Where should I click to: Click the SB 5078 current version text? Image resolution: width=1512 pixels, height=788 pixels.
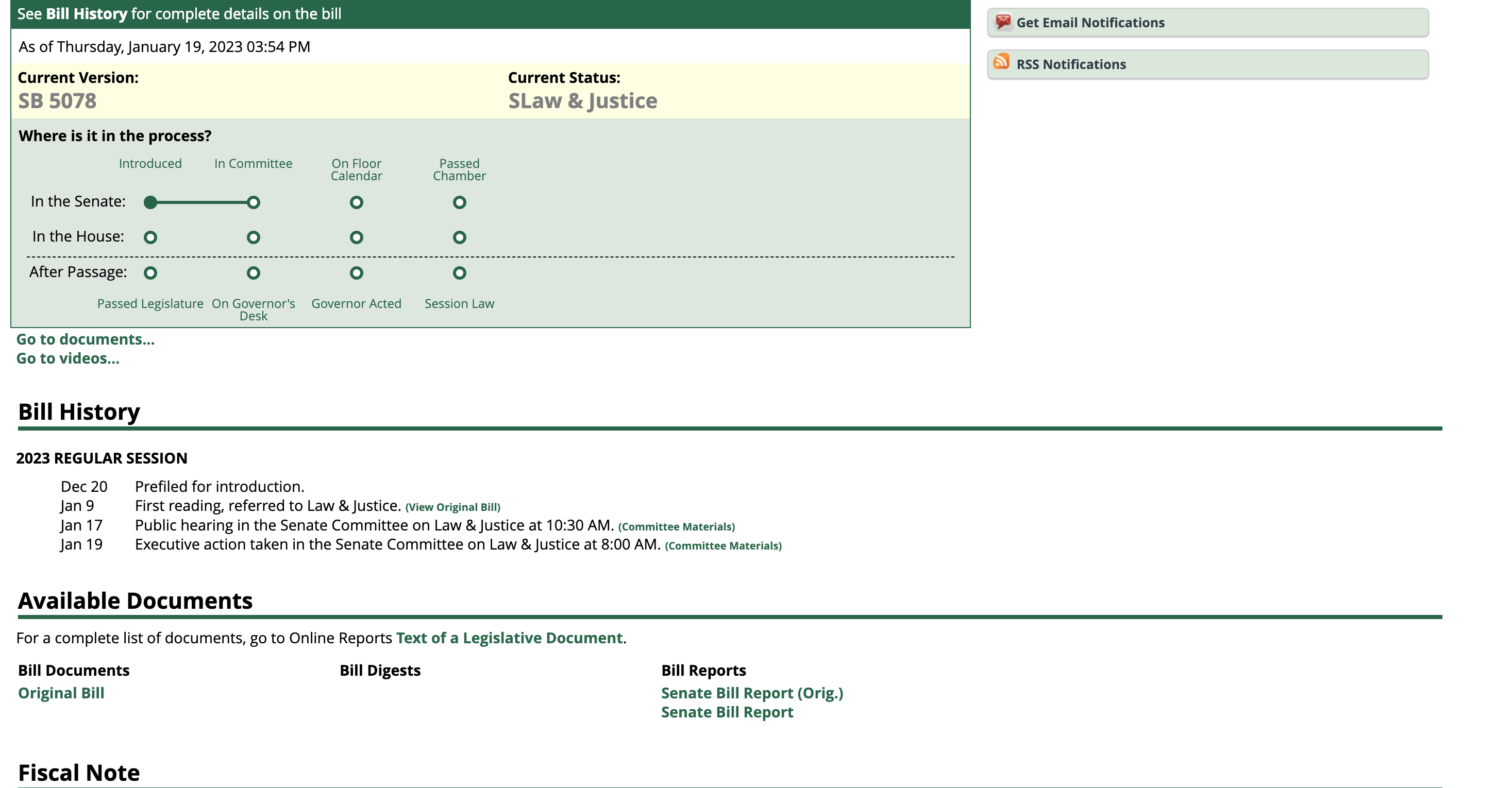[x=57, y=101]
